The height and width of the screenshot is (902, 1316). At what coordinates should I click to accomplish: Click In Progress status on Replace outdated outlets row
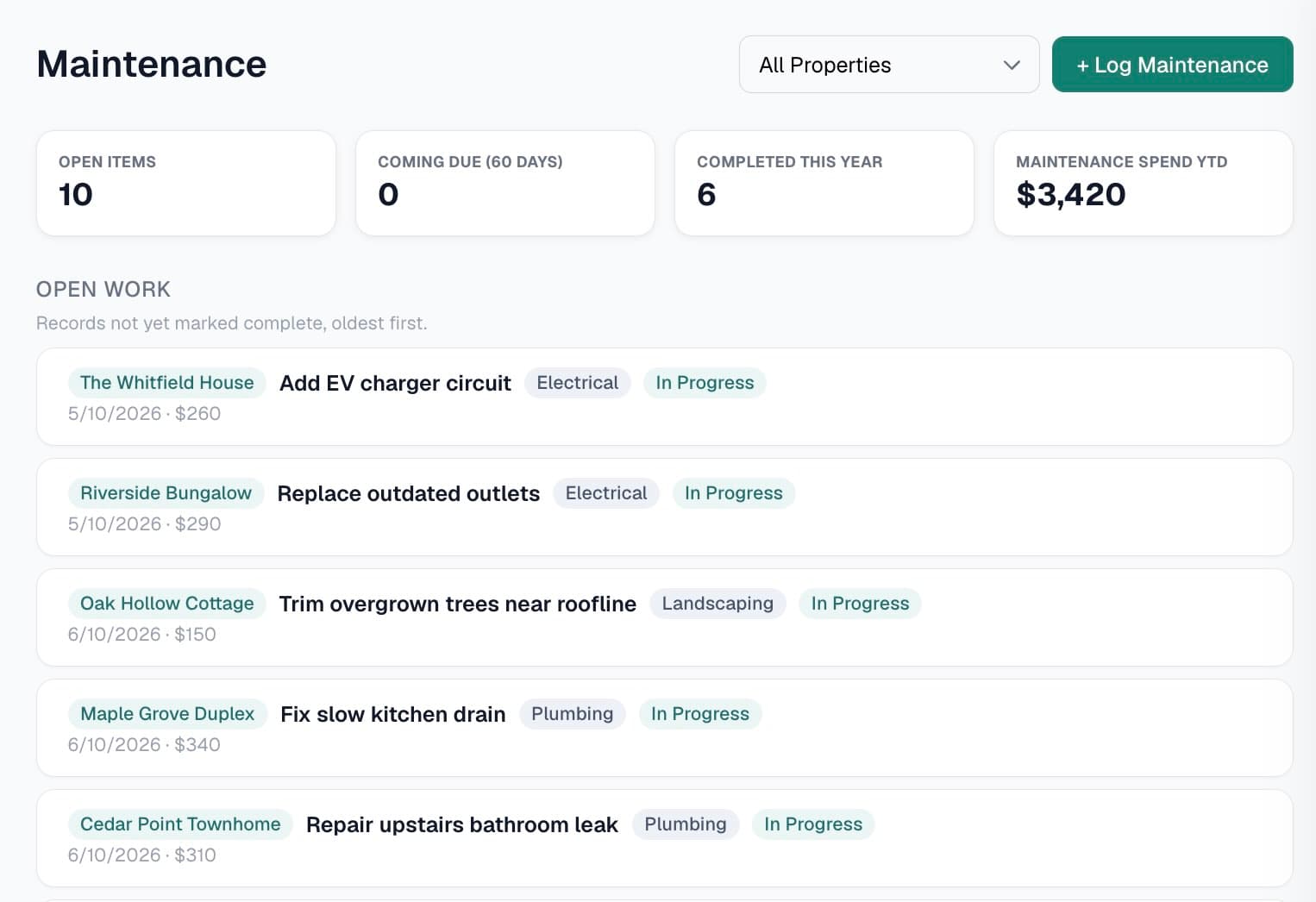(x=734, y=493)
